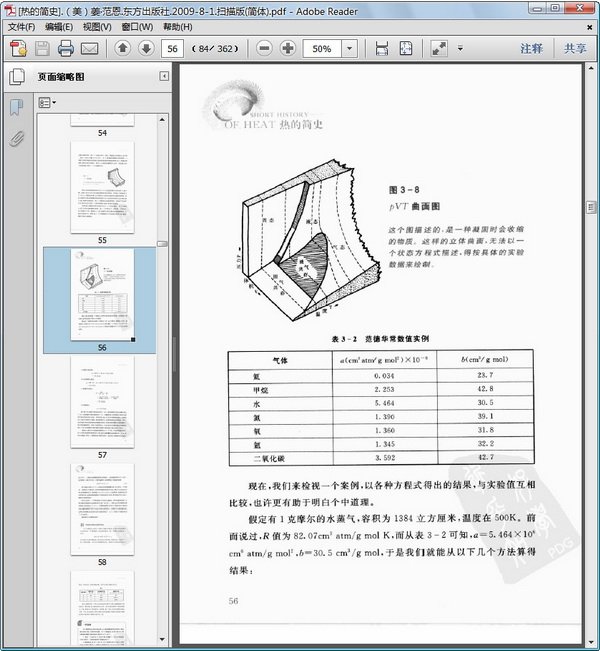Select page 56 thumbnail
This screenshot has height=651, width=600.
pos(102,295)
